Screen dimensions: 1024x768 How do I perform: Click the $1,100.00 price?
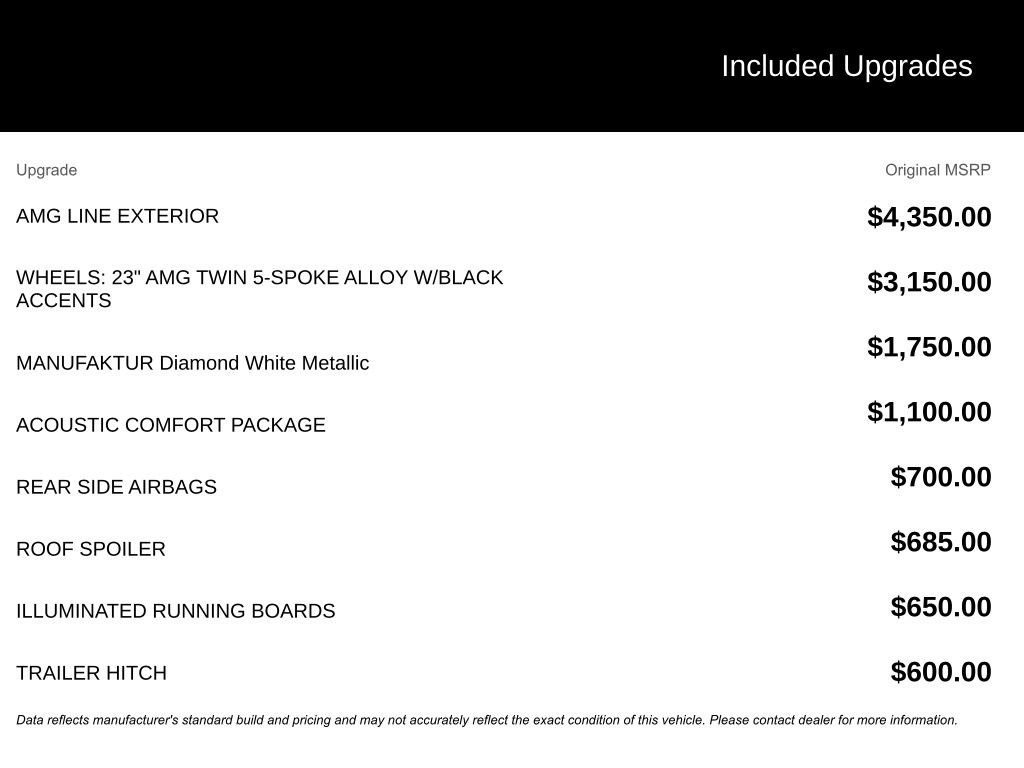[x=929, y=412]
